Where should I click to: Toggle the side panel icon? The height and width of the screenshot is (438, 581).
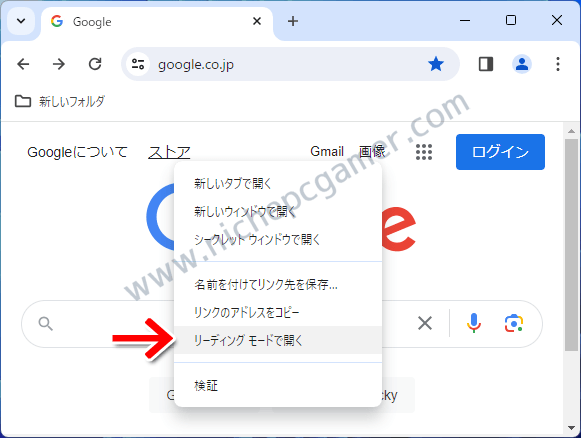click(486, 64)
